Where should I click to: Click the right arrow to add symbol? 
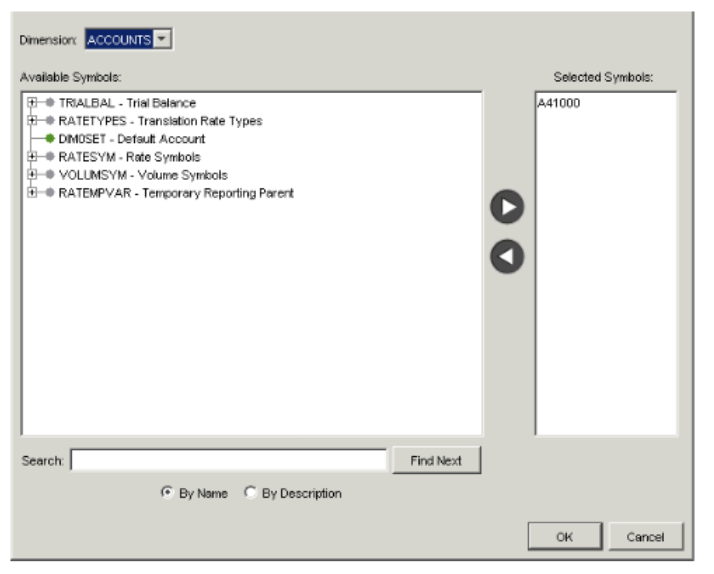click(507, 207)
